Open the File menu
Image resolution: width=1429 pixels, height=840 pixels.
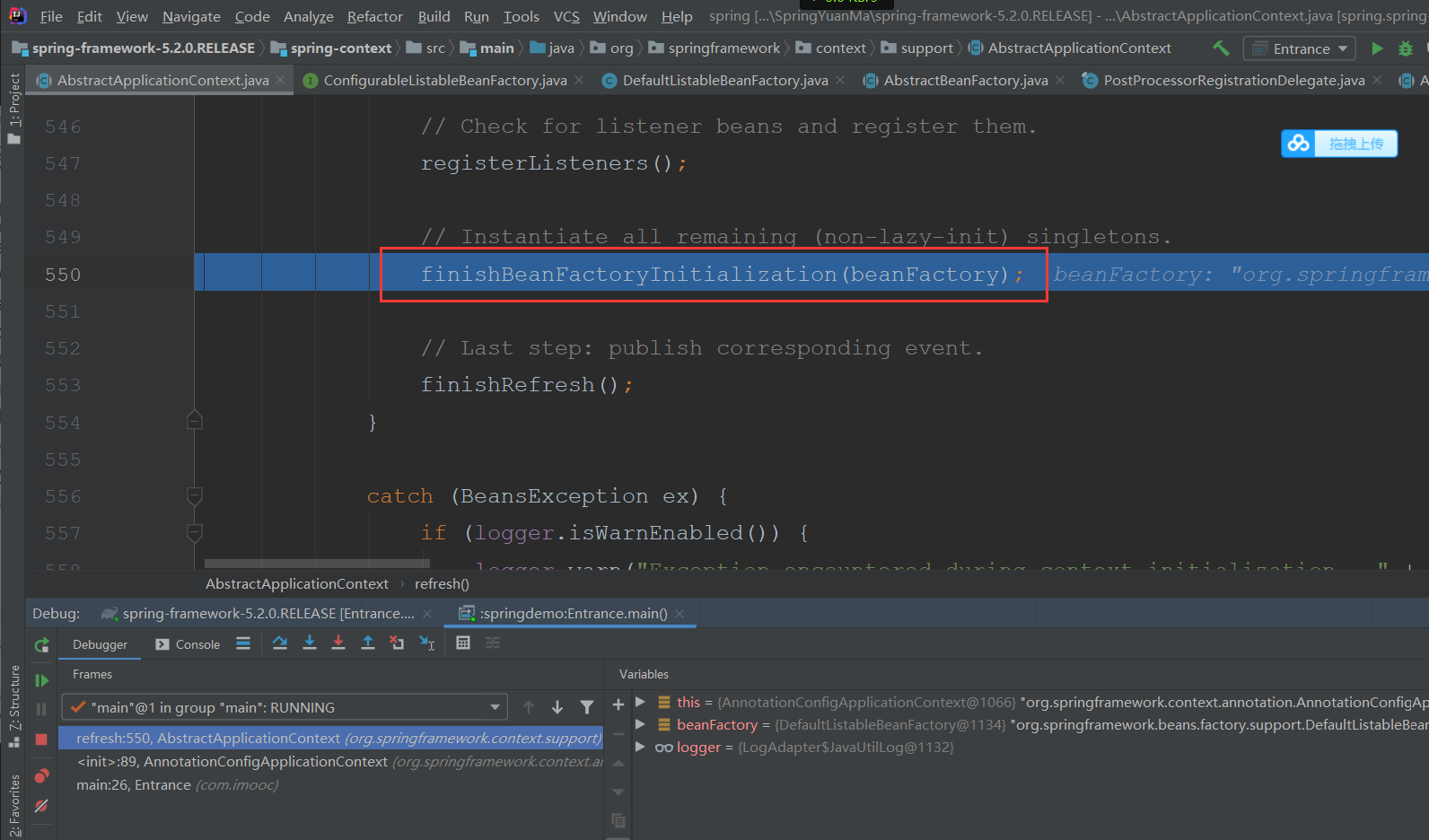51,16
